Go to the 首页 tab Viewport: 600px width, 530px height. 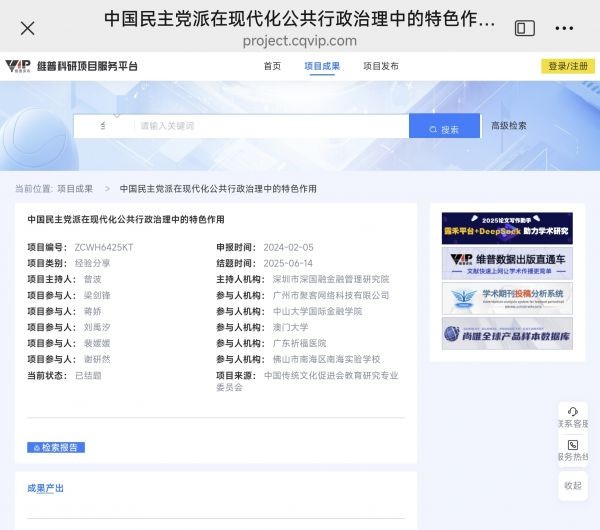click(x=272, y=66)
